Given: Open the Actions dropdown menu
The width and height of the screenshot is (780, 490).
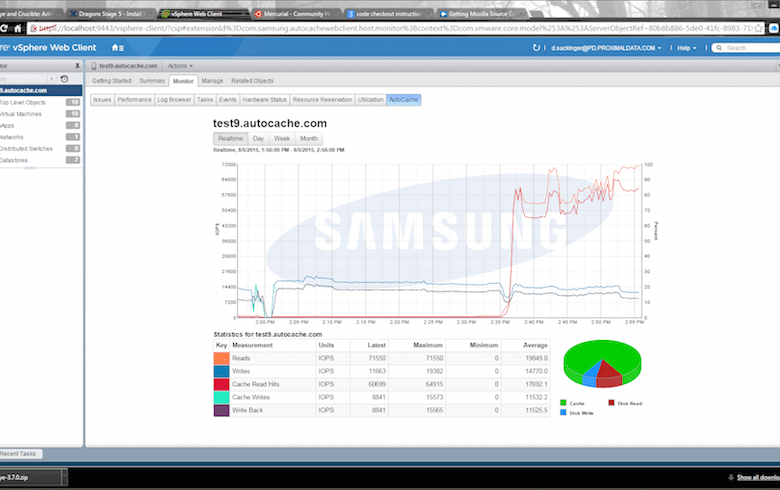Looking at the screenshot, I should tap(180, 66).
